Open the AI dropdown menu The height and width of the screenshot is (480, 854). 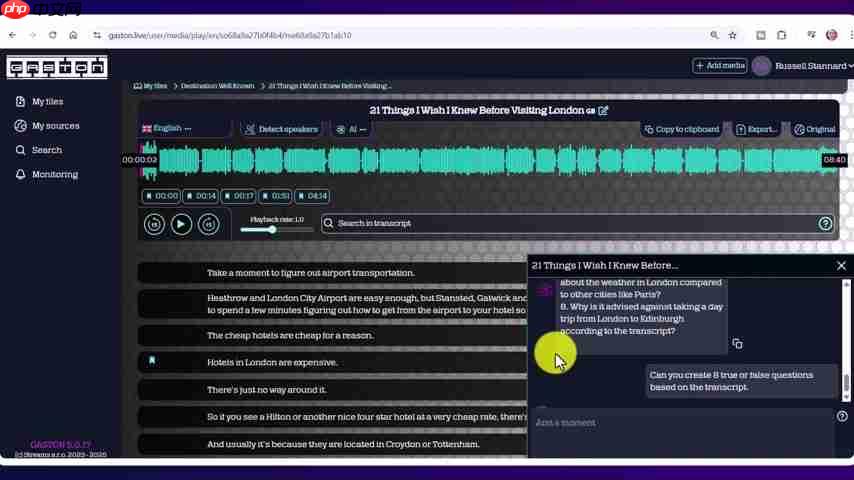(x=351, y=130)
